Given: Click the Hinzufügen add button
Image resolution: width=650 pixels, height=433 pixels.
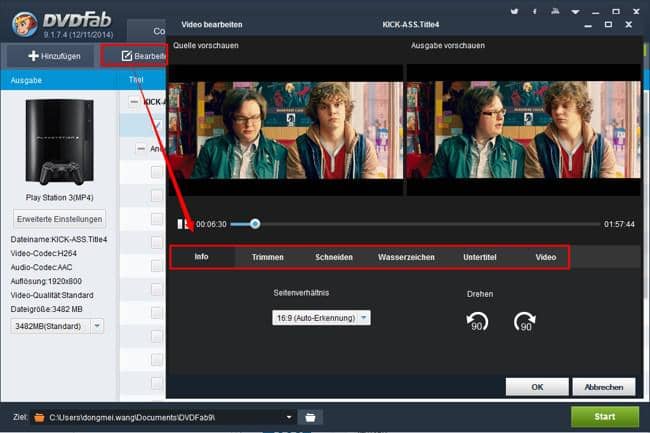Looking at the screenshot, I should (54, 56).
